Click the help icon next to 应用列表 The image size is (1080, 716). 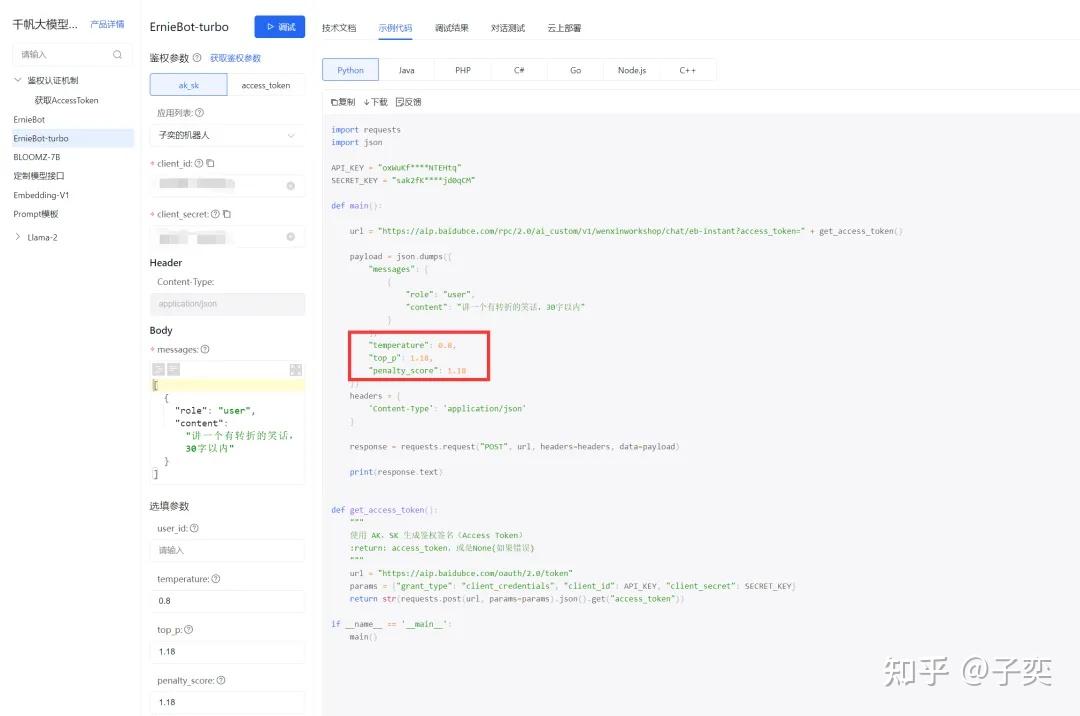200,112
